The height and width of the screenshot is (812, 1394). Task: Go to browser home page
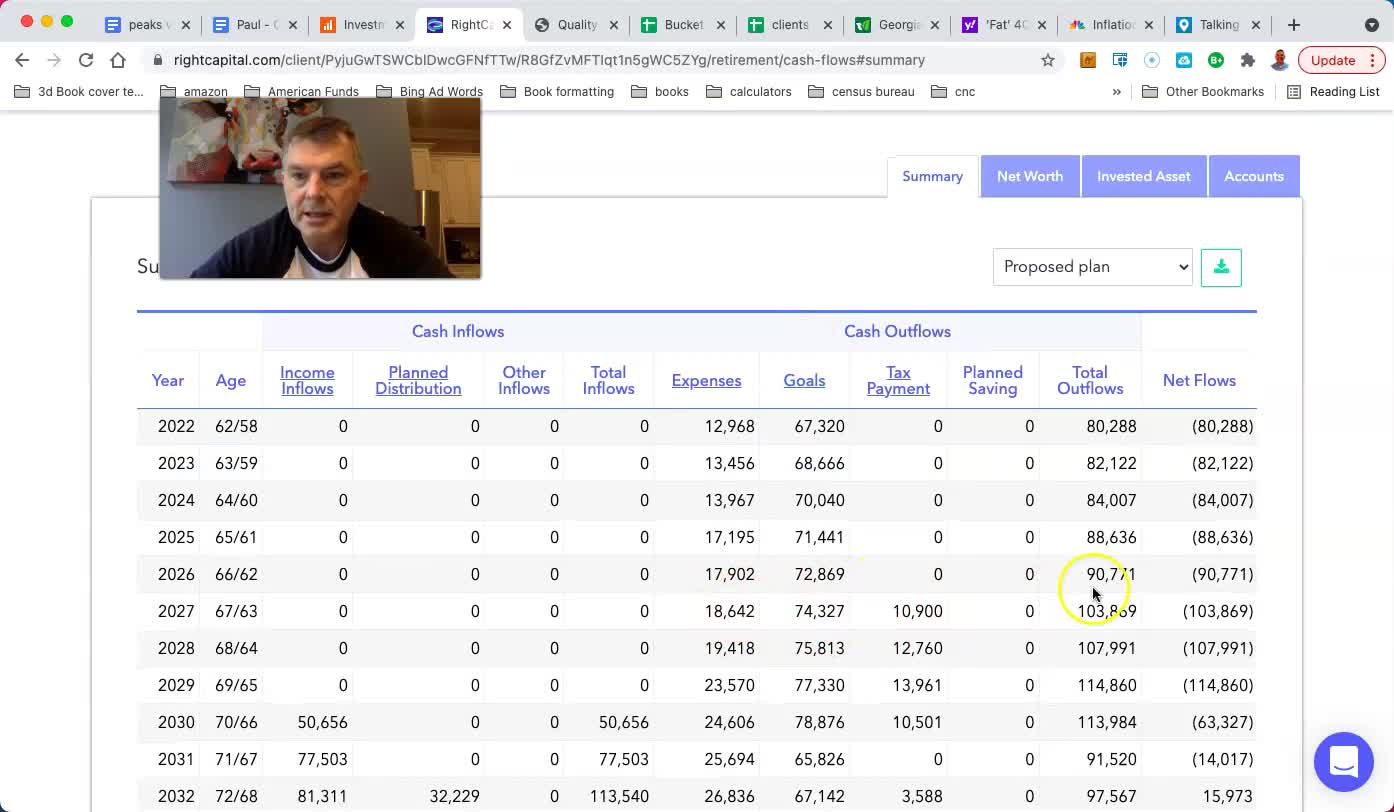point(118,60)
